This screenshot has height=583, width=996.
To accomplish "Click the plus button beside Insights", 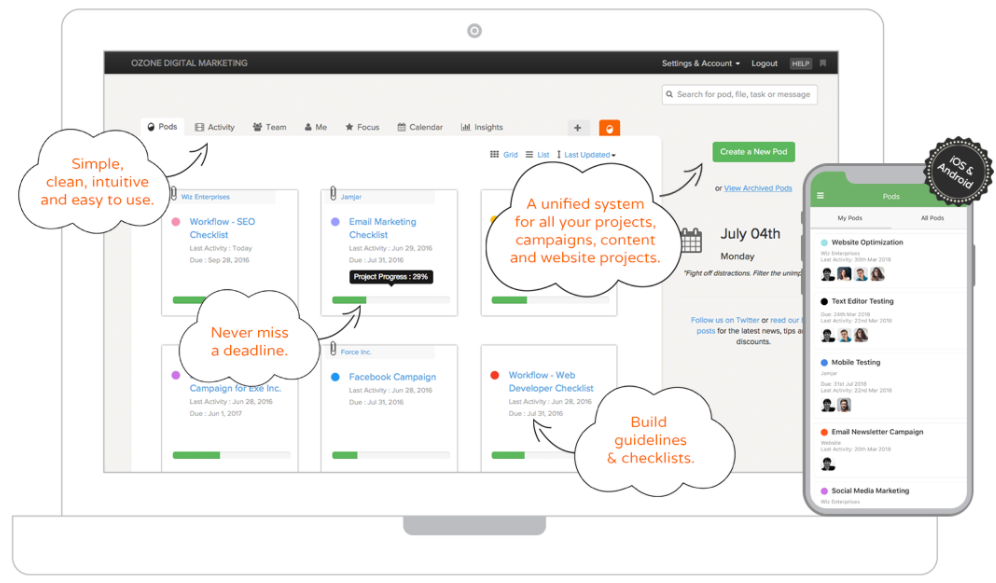I will pos(577,128).
